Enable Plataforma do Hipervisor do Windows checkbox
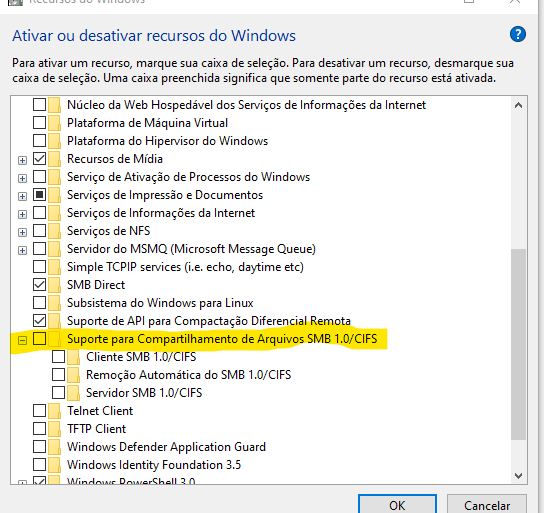 [39, 140]
